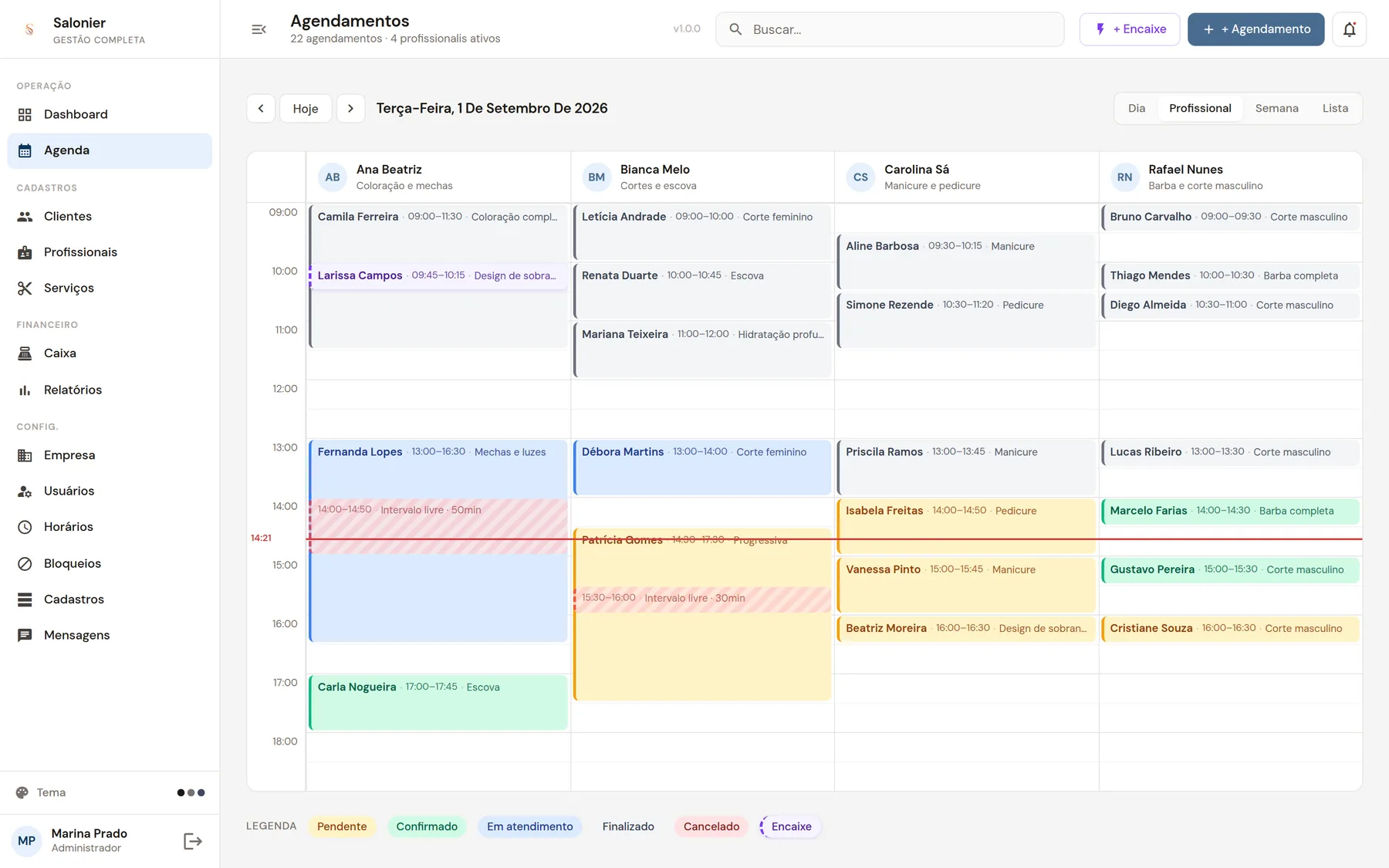Click the Encaixe legend chip
This screenshot has width=1389, height=868.
pos(791,826)
